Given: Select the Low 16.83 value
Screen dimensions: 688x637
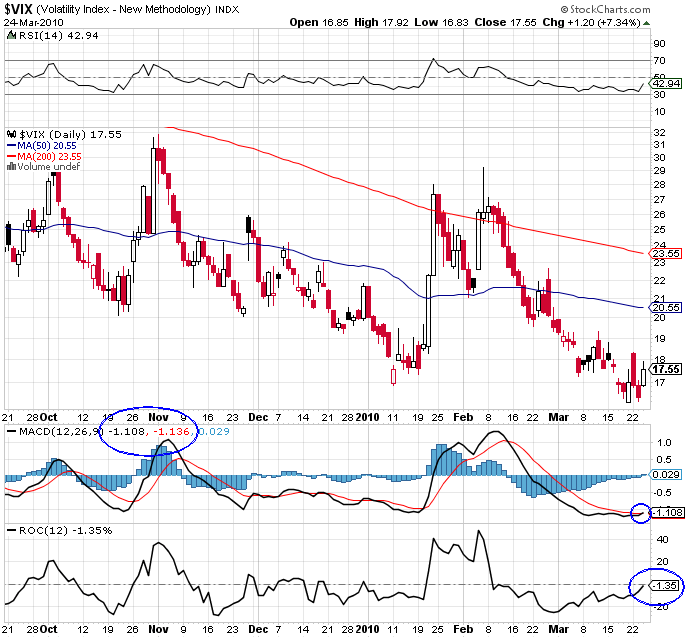Looking at the screenshot, I should (x=441, y=22).
